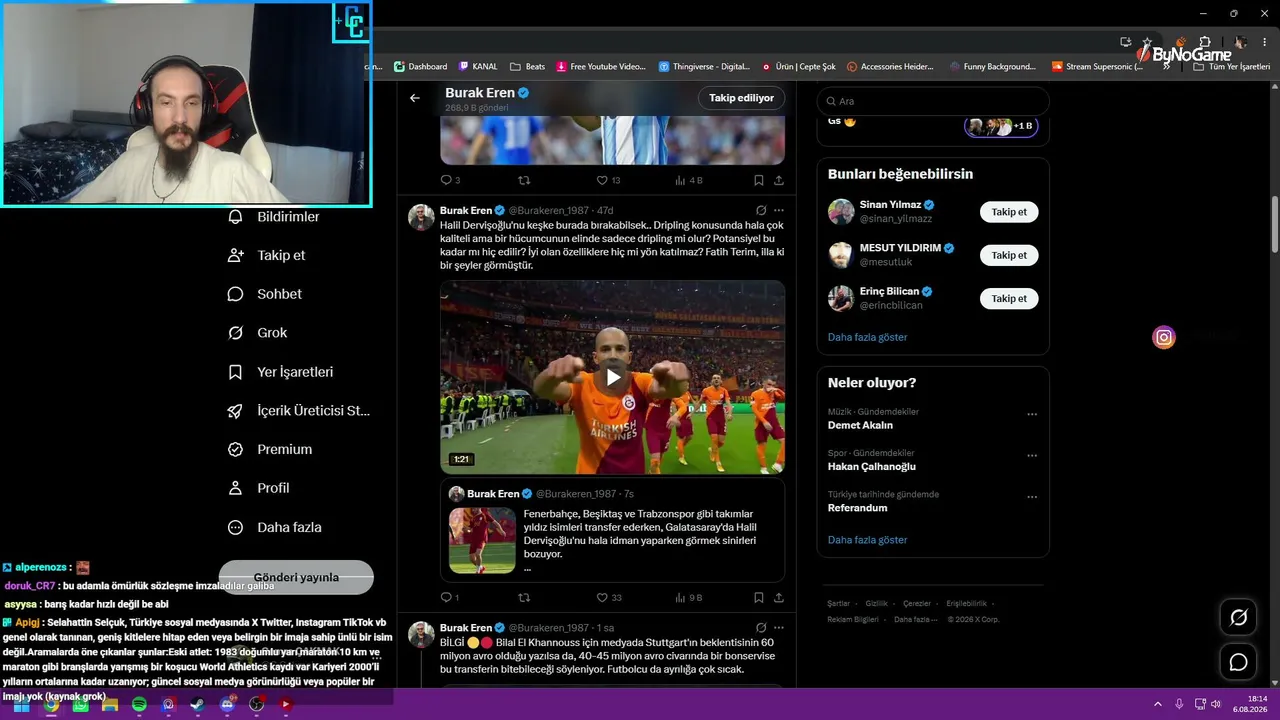
Task: Open Takip et in the left sidebar
Action: point(267,255)
